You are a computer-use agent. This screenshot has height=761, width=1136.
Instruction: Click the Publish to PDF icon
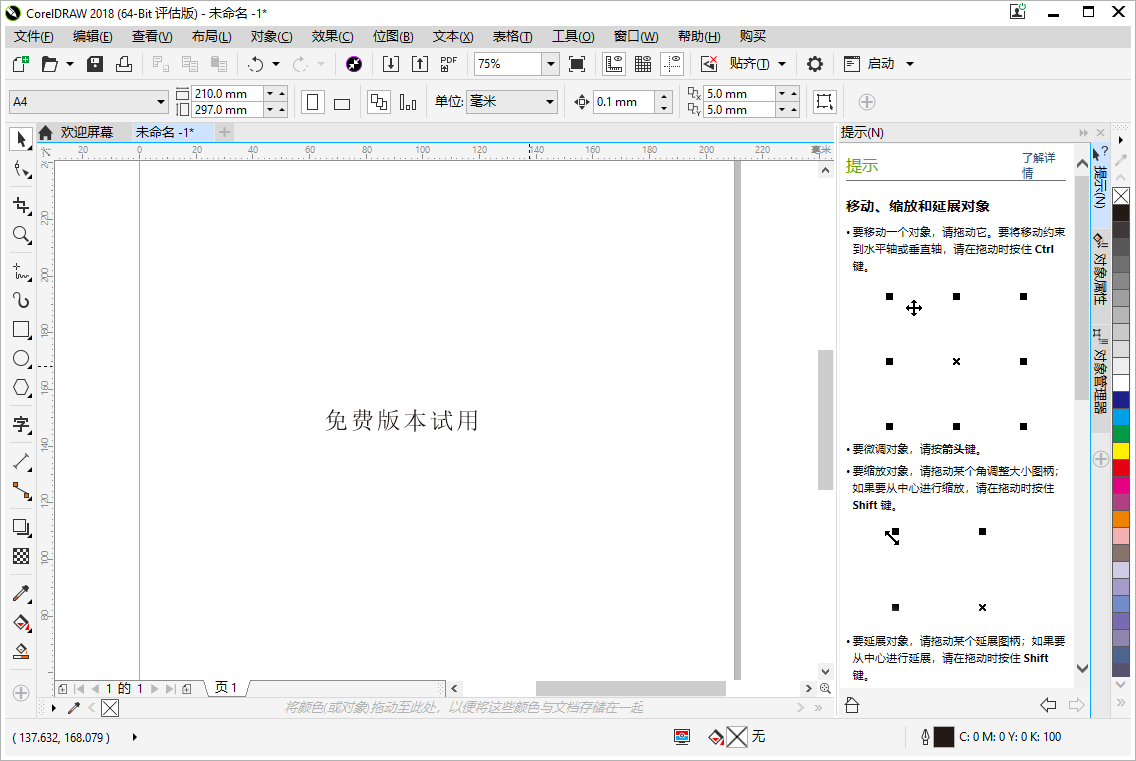coord(448,64)
